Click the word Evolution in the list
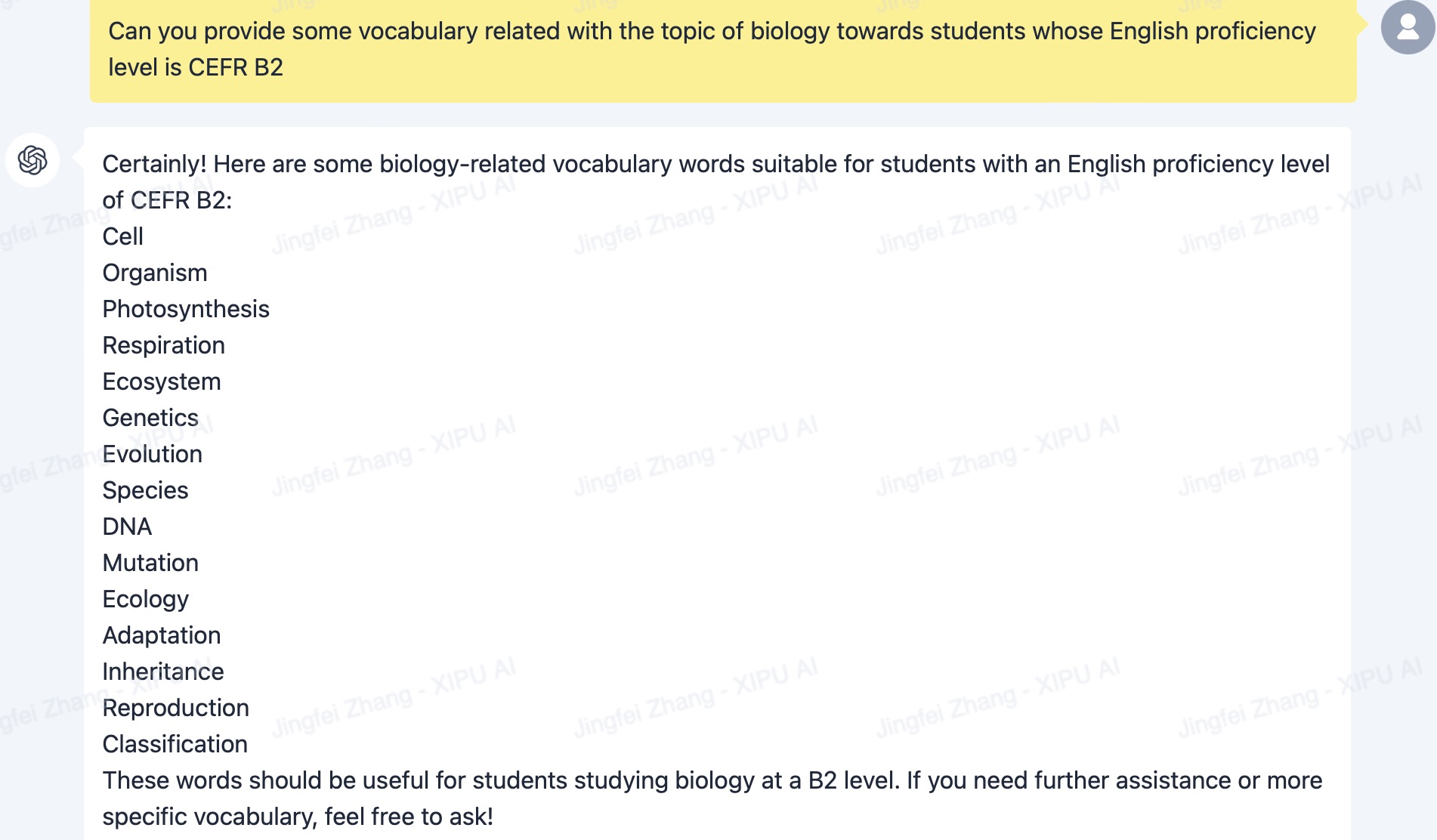The image size is (1437, 840). 153,454
